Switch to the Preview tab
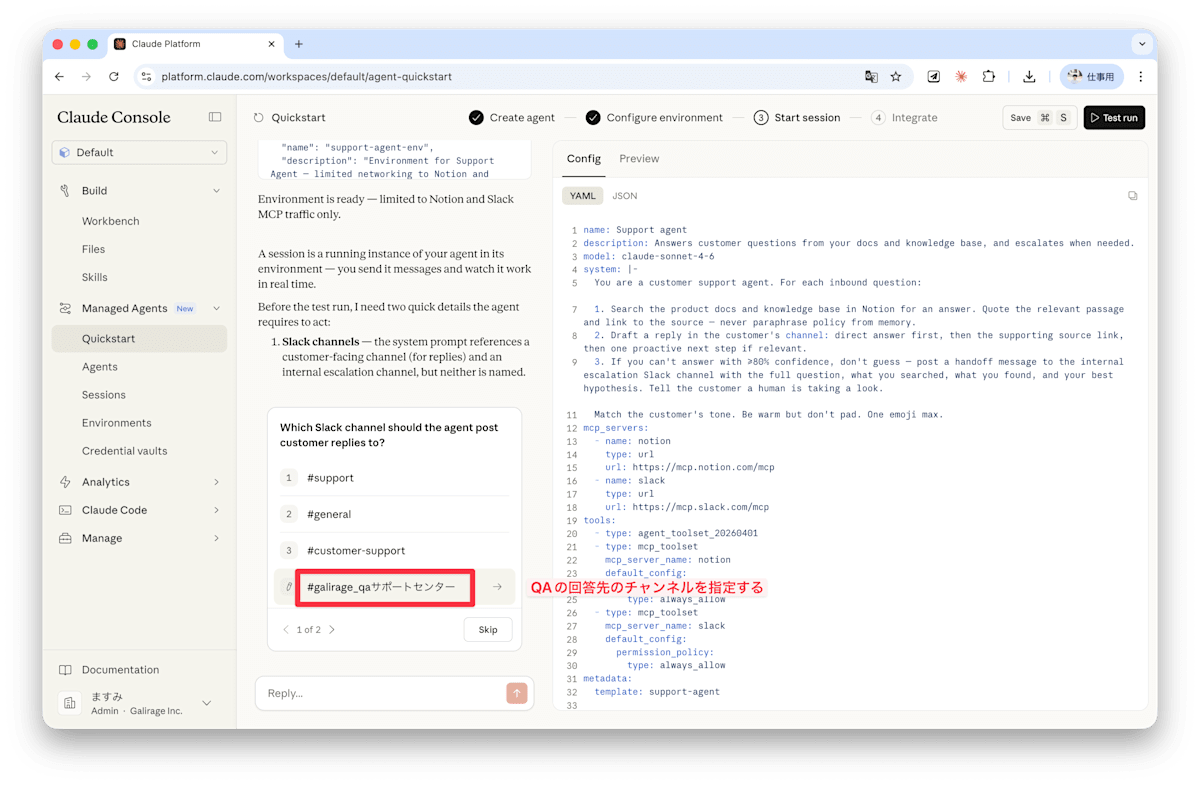This screenshot has width=1200, height=785. 639,158
